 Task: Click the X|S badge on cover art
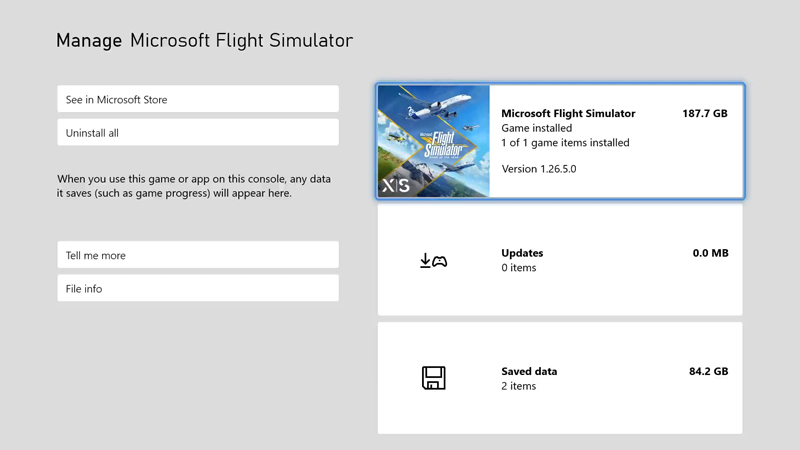(395, 185)
